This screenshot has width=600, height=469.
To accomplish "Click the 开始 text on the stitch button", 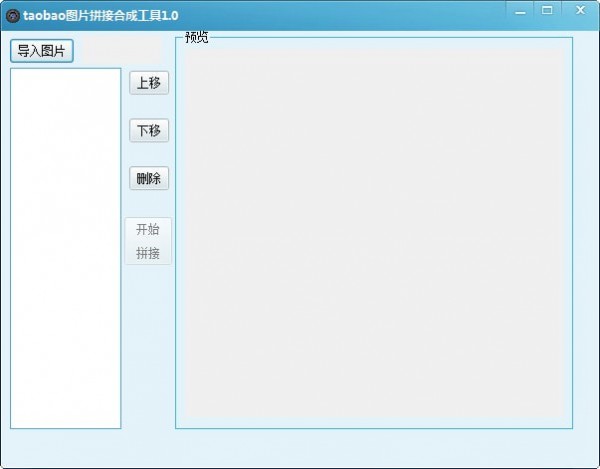I will (148, 229).
